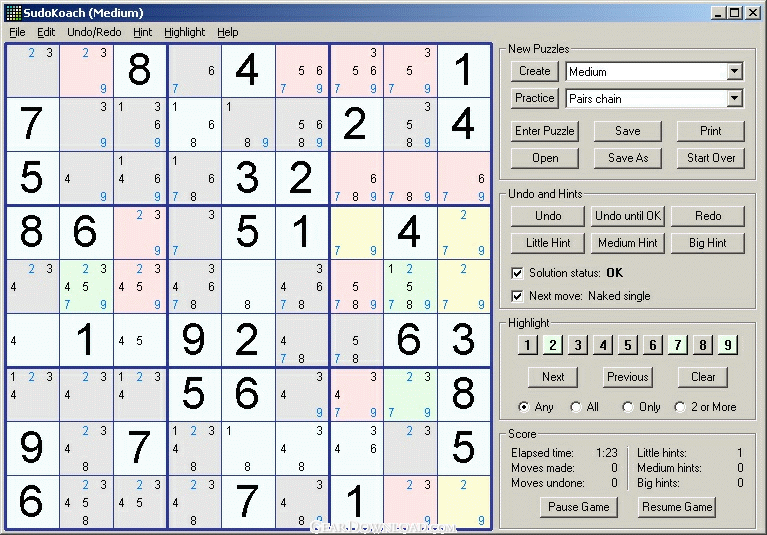767x535 pixels.
Task: Click the Save button
Action: coord(628,131)
